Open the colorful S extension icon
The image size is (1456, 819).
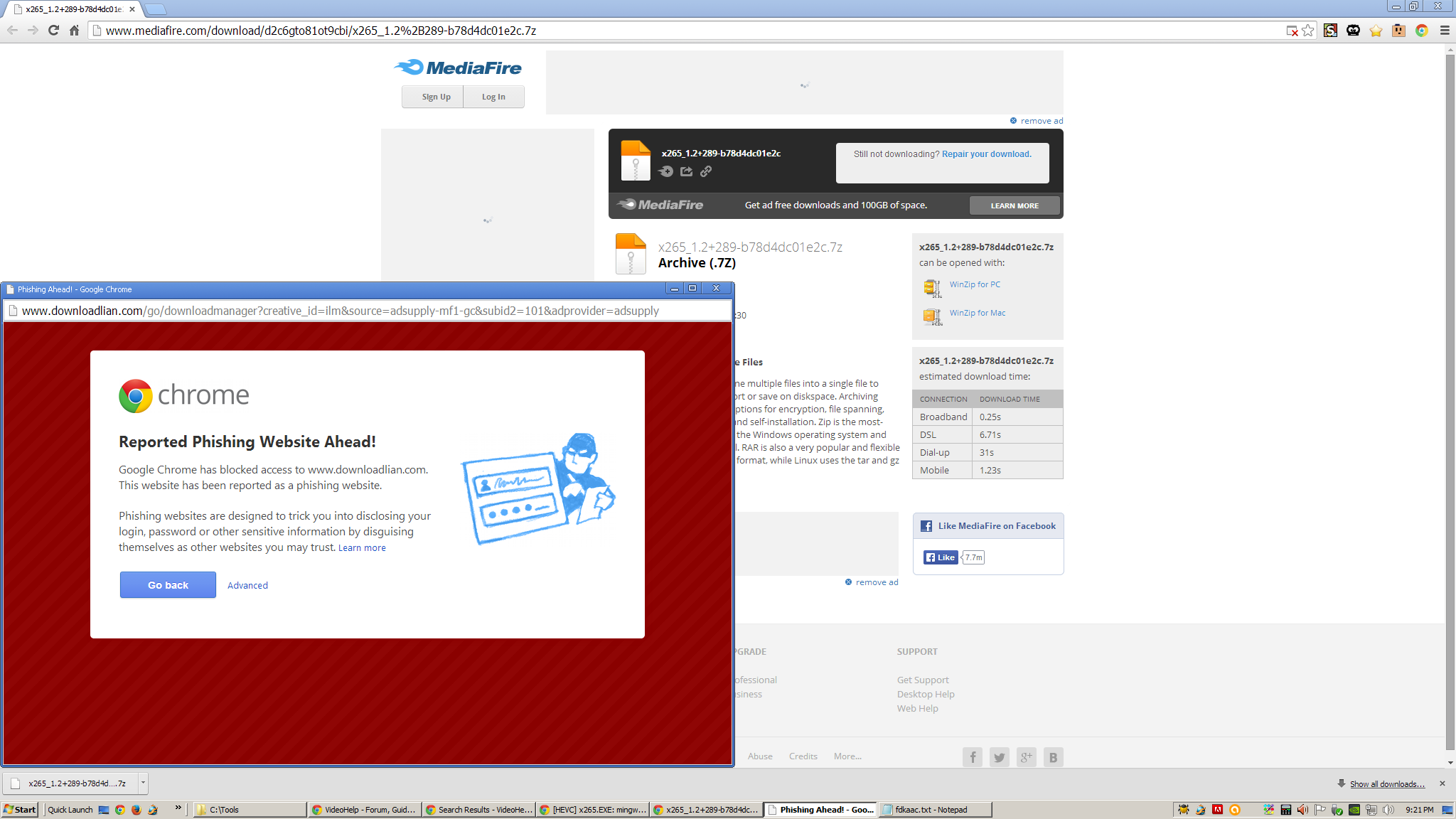(1330, 31)
